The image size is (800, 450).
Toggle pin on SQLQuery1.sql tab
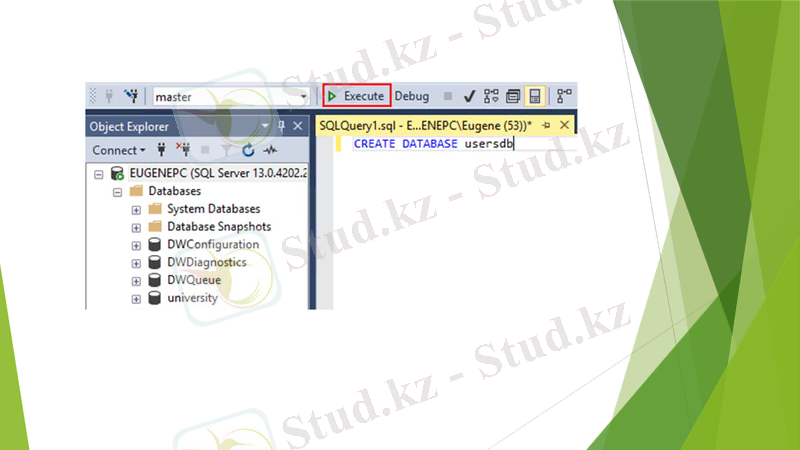coord(547,125)
